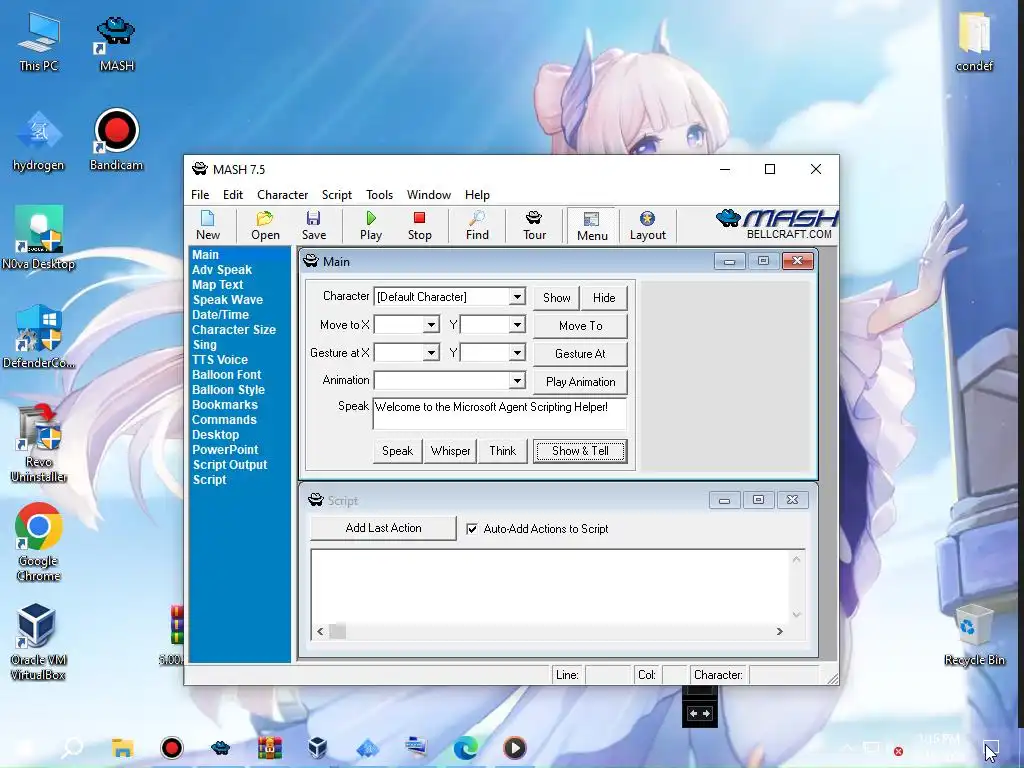Stop the script with Stop icon
The width and height of the screenshot is (1024, 768).
[419, 226]
